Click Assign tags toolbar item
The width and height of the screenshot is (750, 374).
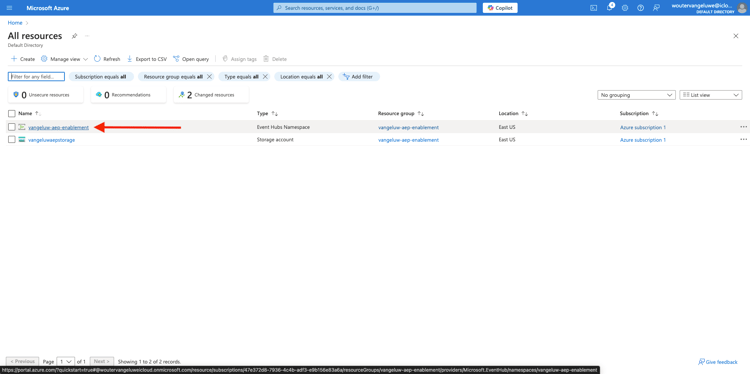click(x=239, y=59)
